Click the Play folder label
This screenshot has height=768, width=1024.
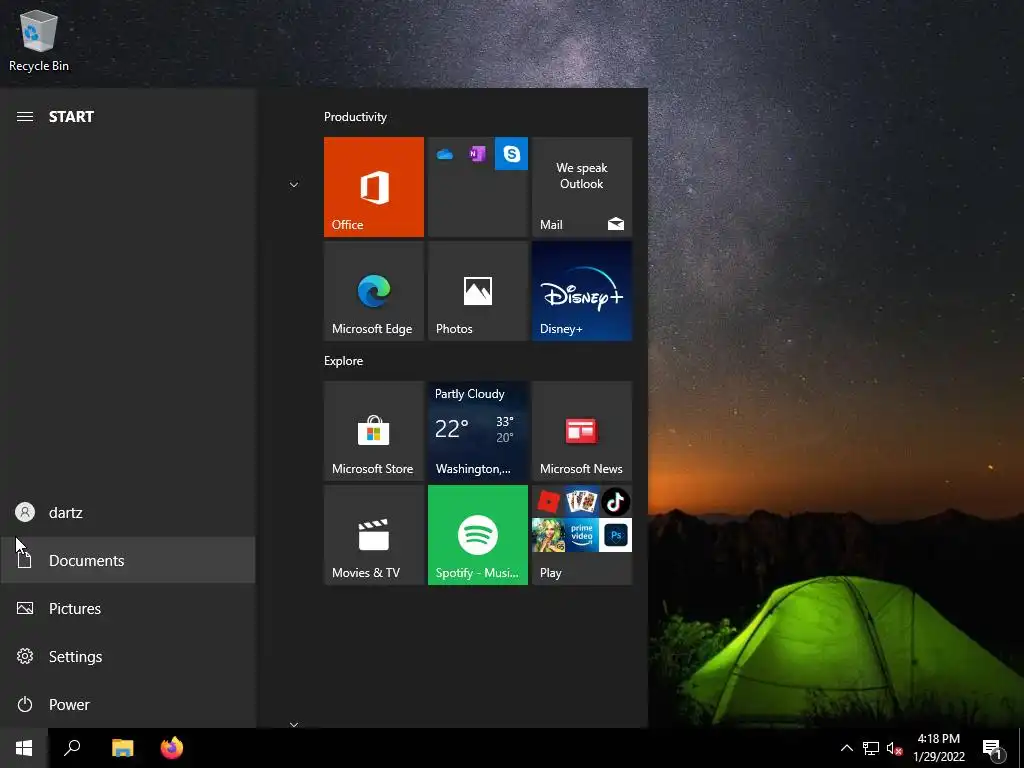(x=551, y=573)
